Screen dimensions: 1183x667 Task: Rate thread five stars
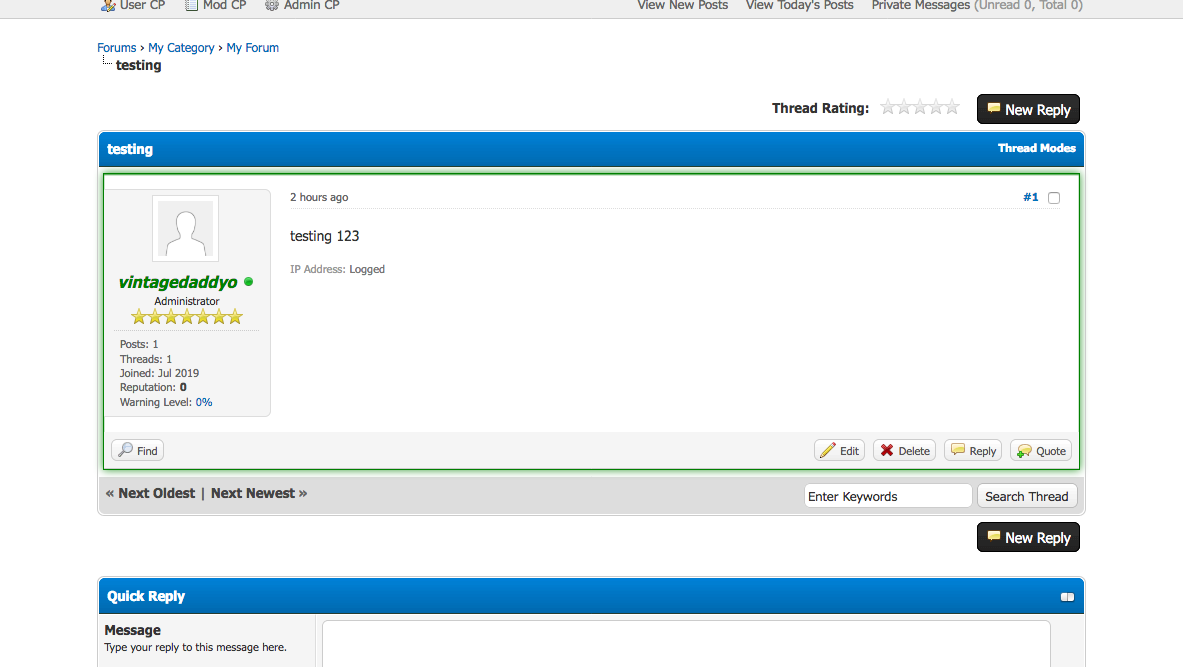click(x=951, y=107)
